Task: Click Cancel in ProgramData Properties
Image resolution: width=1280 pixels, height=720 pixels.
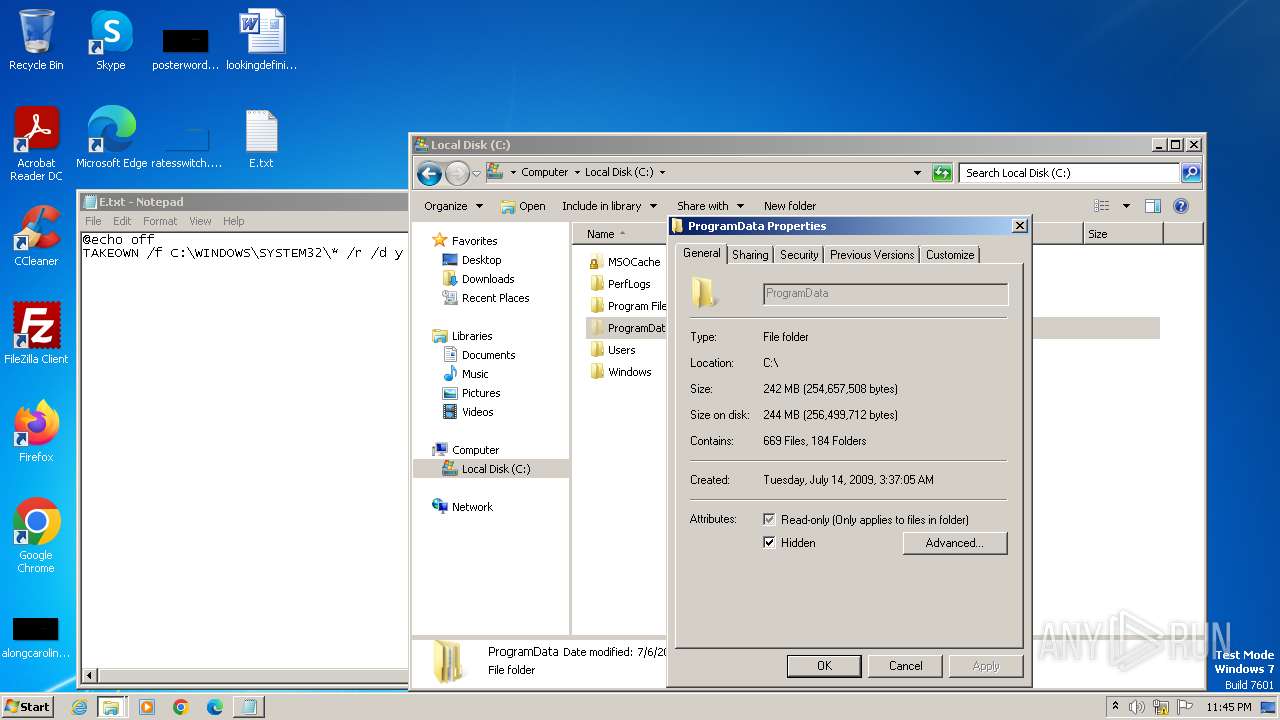Action: pos(906,666)
